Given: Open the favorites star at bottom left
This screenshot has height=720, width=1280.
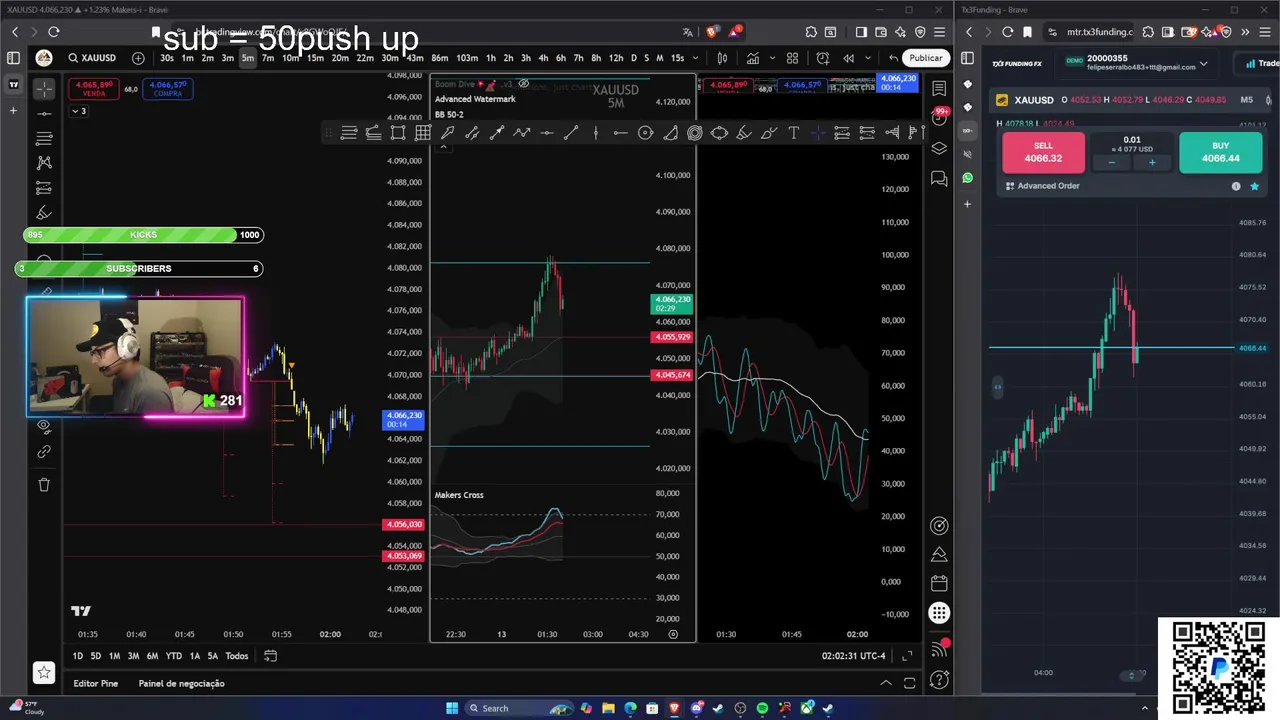Looking at the screenshot, I should tap(43, 672).
